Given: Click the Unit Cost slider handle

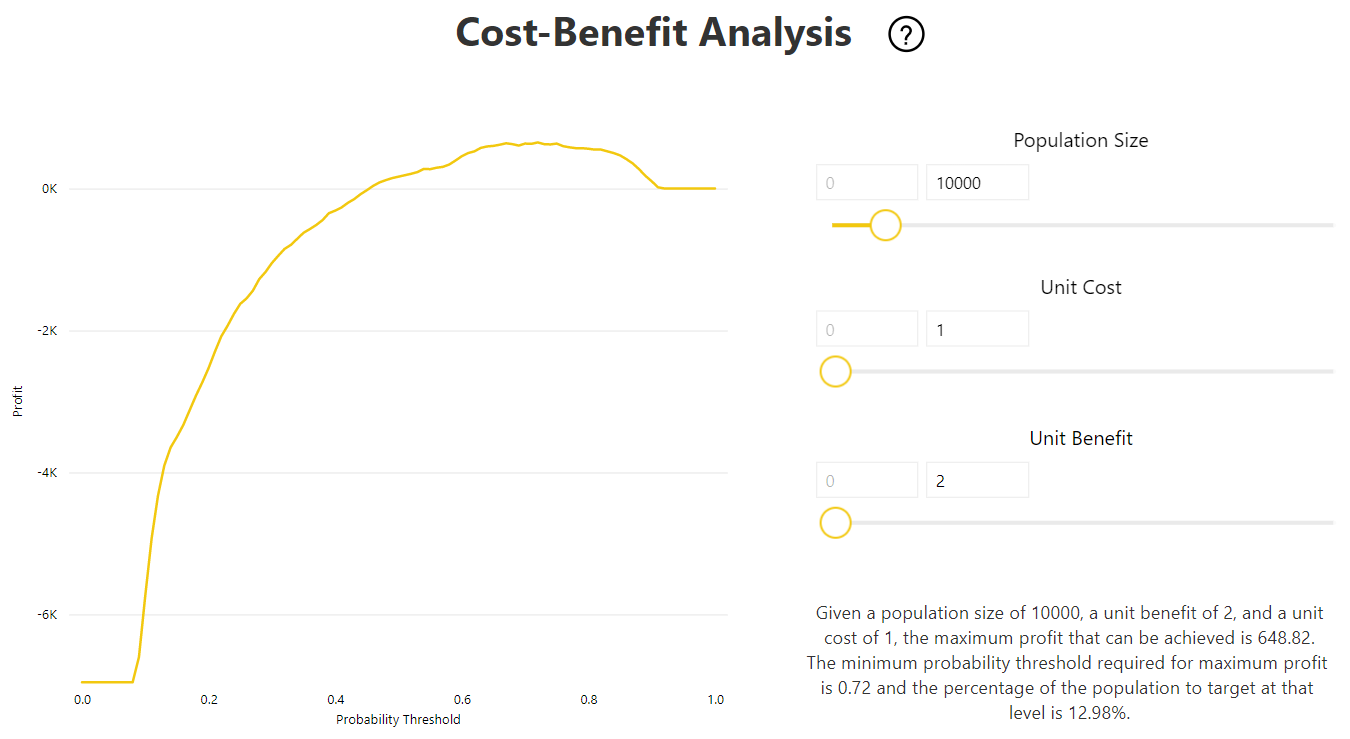Looking at the screenshot, I should [835, 372].
